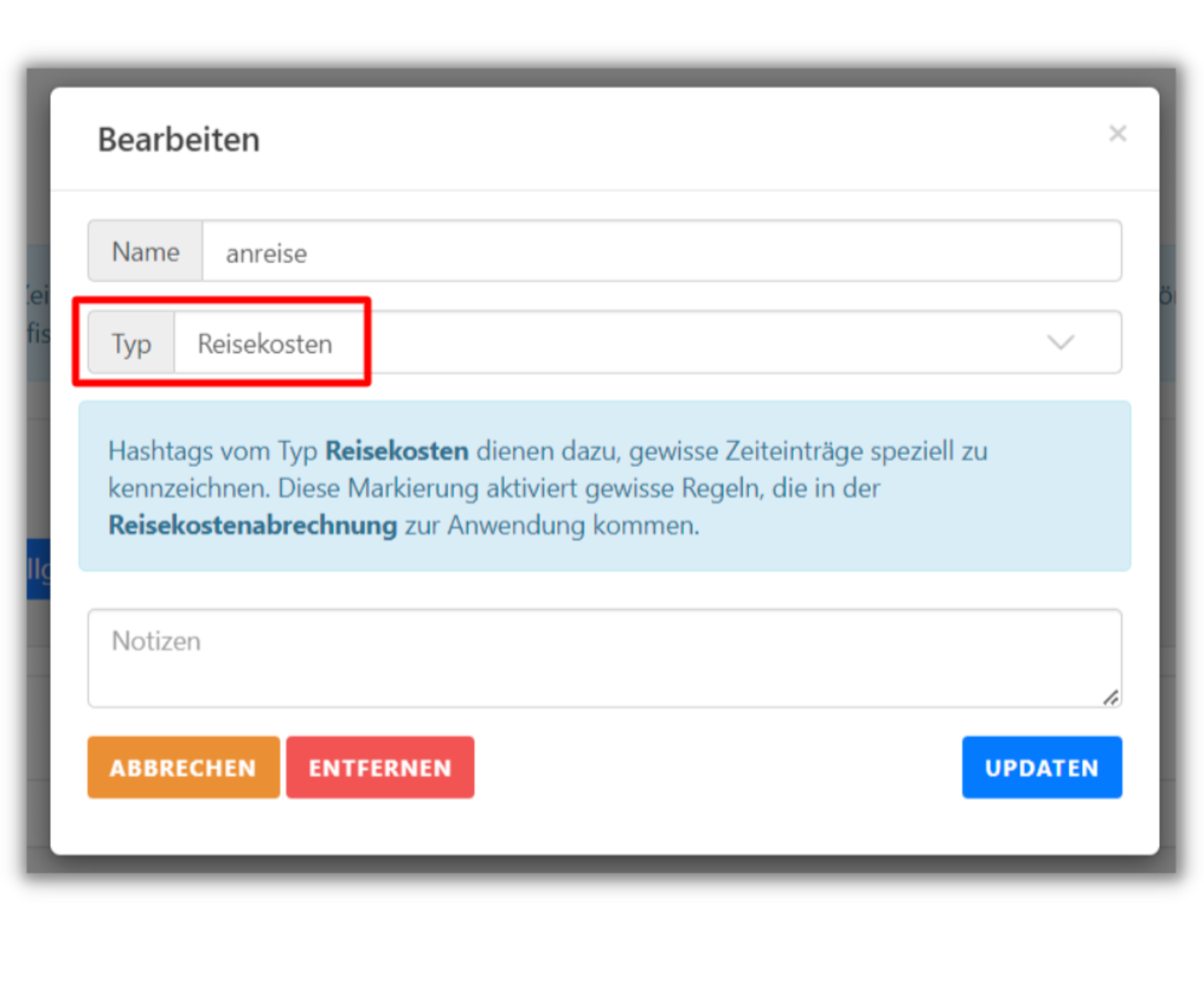Screen dimensions: 1204x1003
Task: Click into the Notizen text area
Action: pyautogui.click(x=602, y=658)
